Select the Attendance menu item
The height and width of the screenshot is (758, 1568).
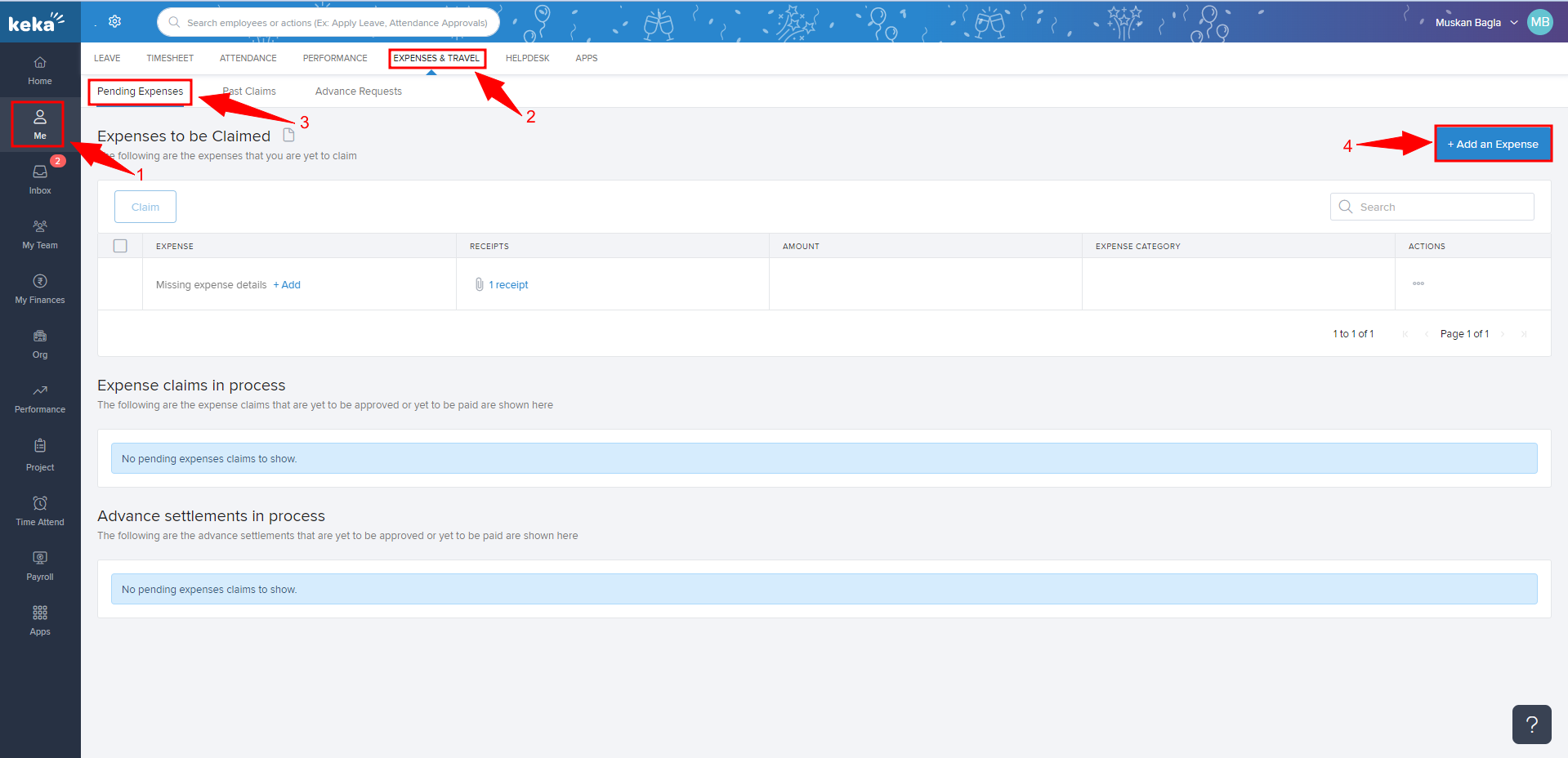pos(248,58)
